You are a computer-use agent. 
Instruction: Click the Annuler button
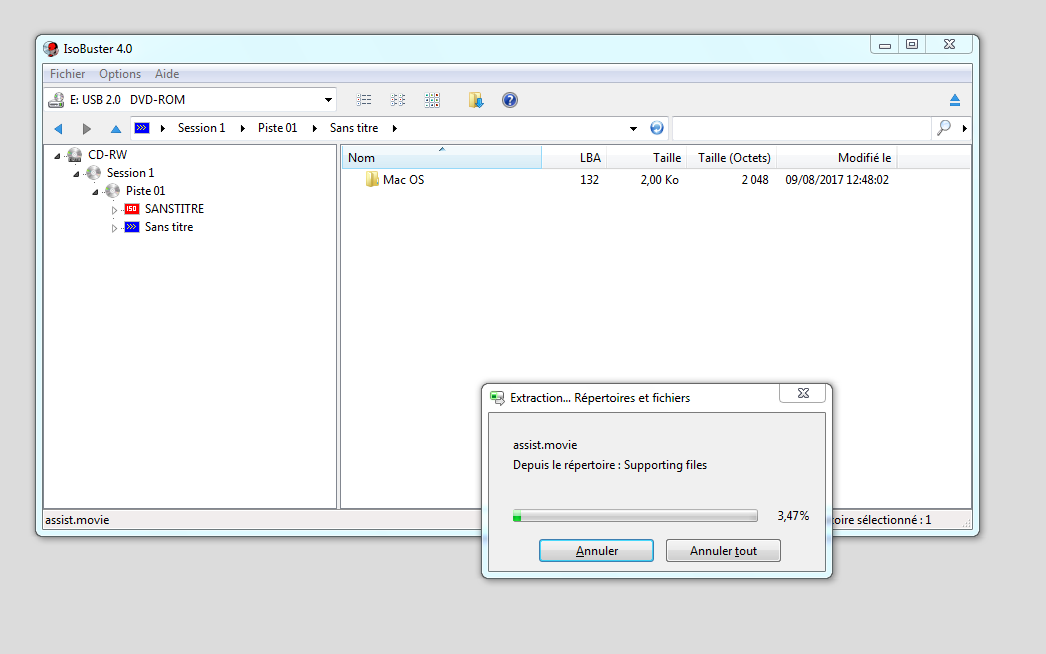(596, 551)
